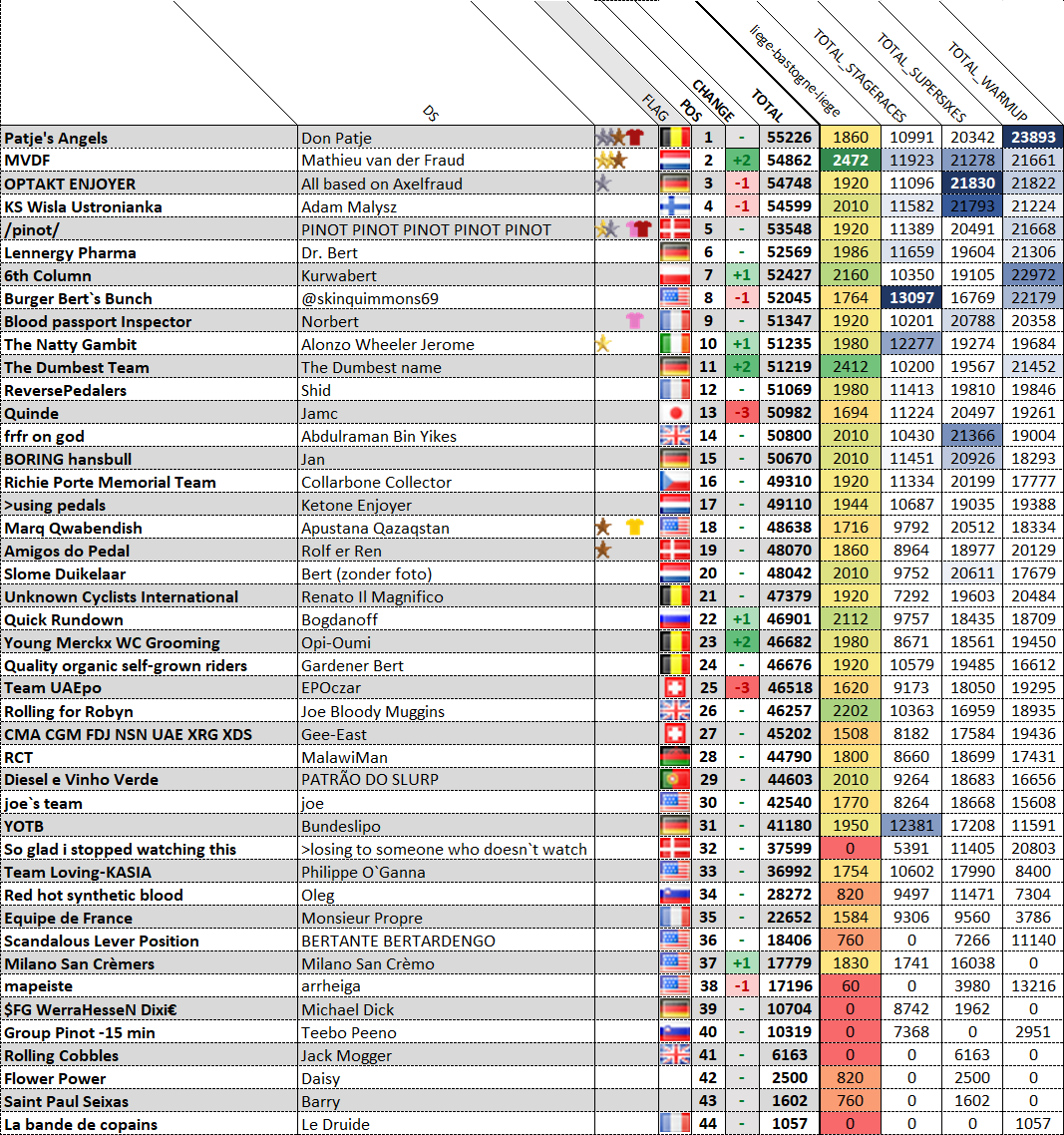
Task: Click DS name Bert (zonder foto)
Action: [366, 574]
